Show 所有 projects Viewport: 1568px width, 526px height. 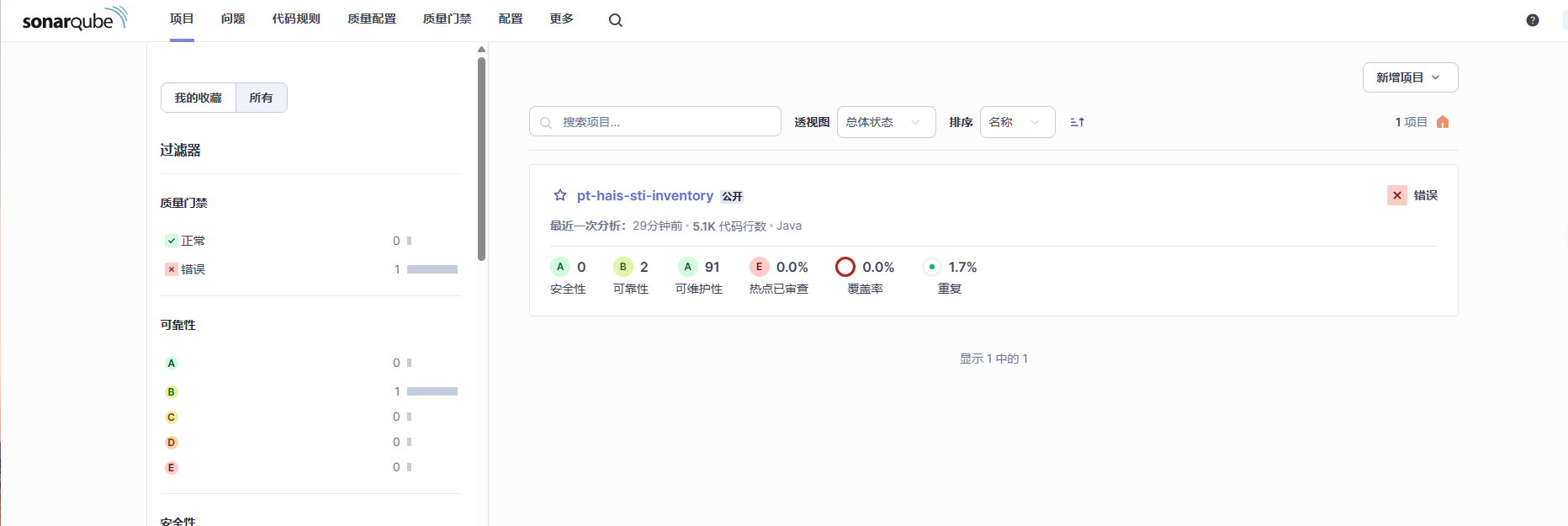click(262, 98)
